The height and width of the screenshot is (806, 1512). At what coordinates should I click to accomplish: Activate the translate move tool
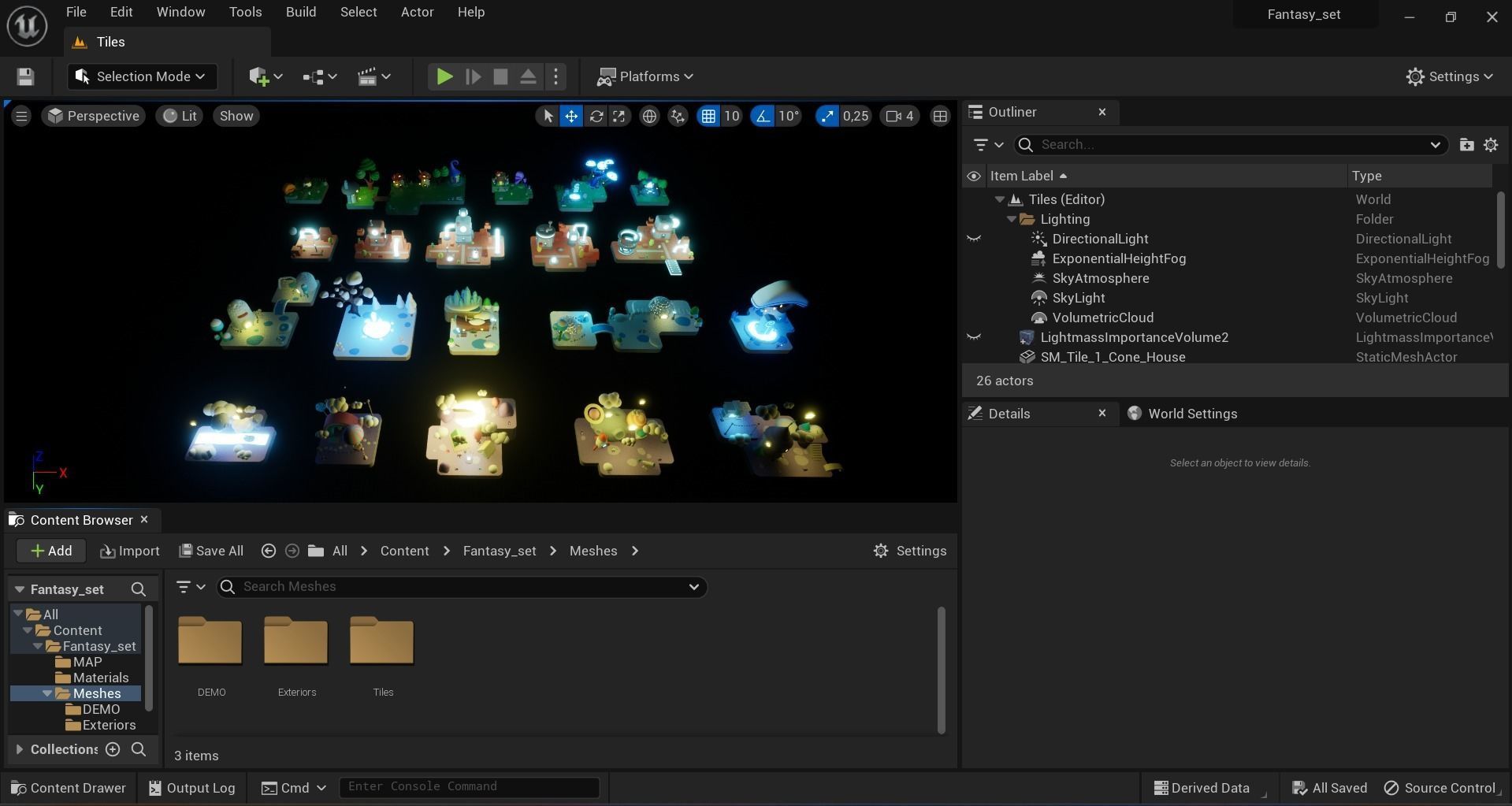tap(571, 117)
